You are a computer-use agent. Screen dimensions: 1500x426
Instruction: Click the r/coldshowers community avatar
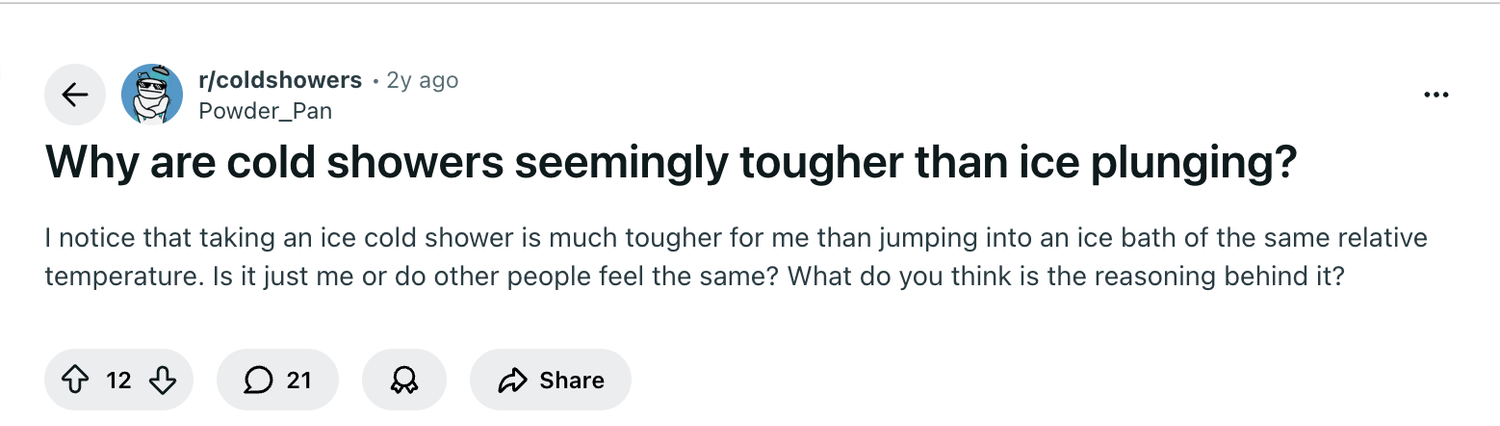pos(152,95)
